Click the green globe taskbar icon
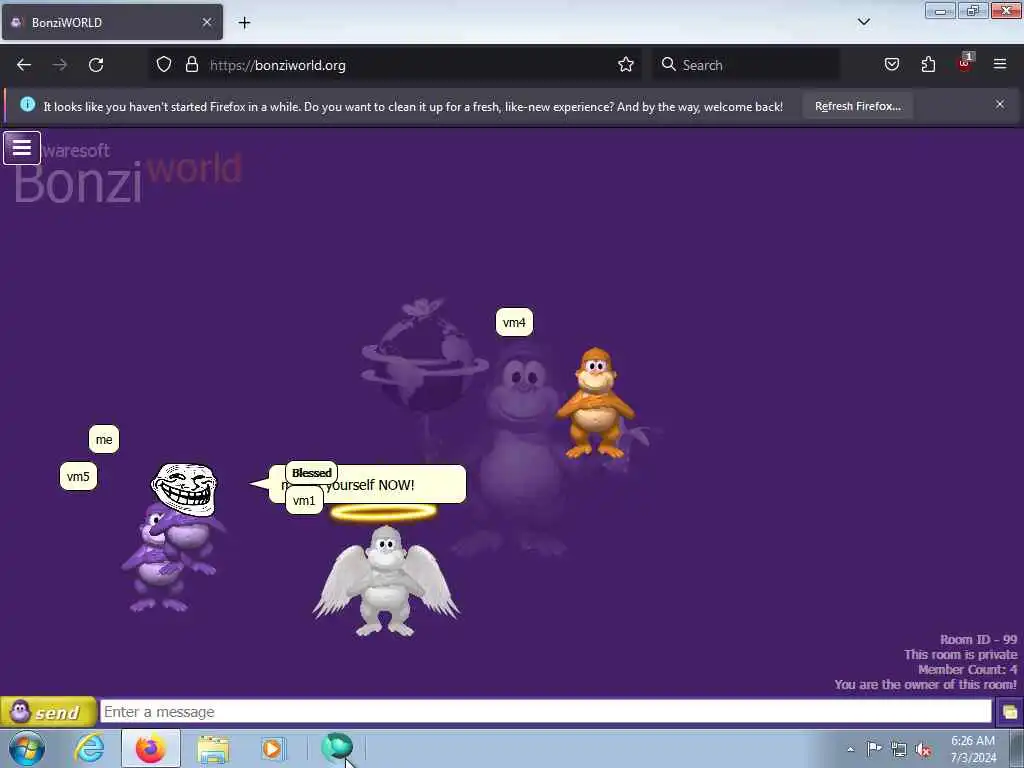 (x=337, y=747)
